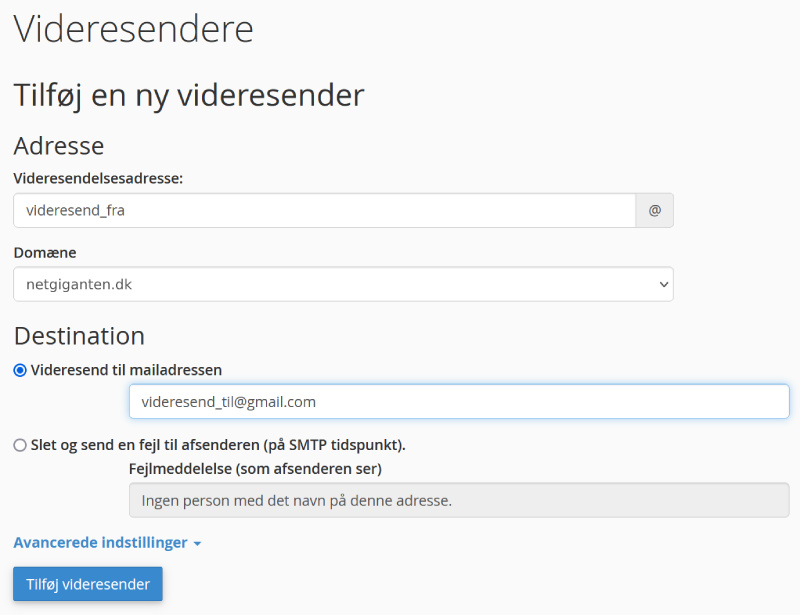Click the 'Videresendelsesadresse:' field label

coord(98,178)
